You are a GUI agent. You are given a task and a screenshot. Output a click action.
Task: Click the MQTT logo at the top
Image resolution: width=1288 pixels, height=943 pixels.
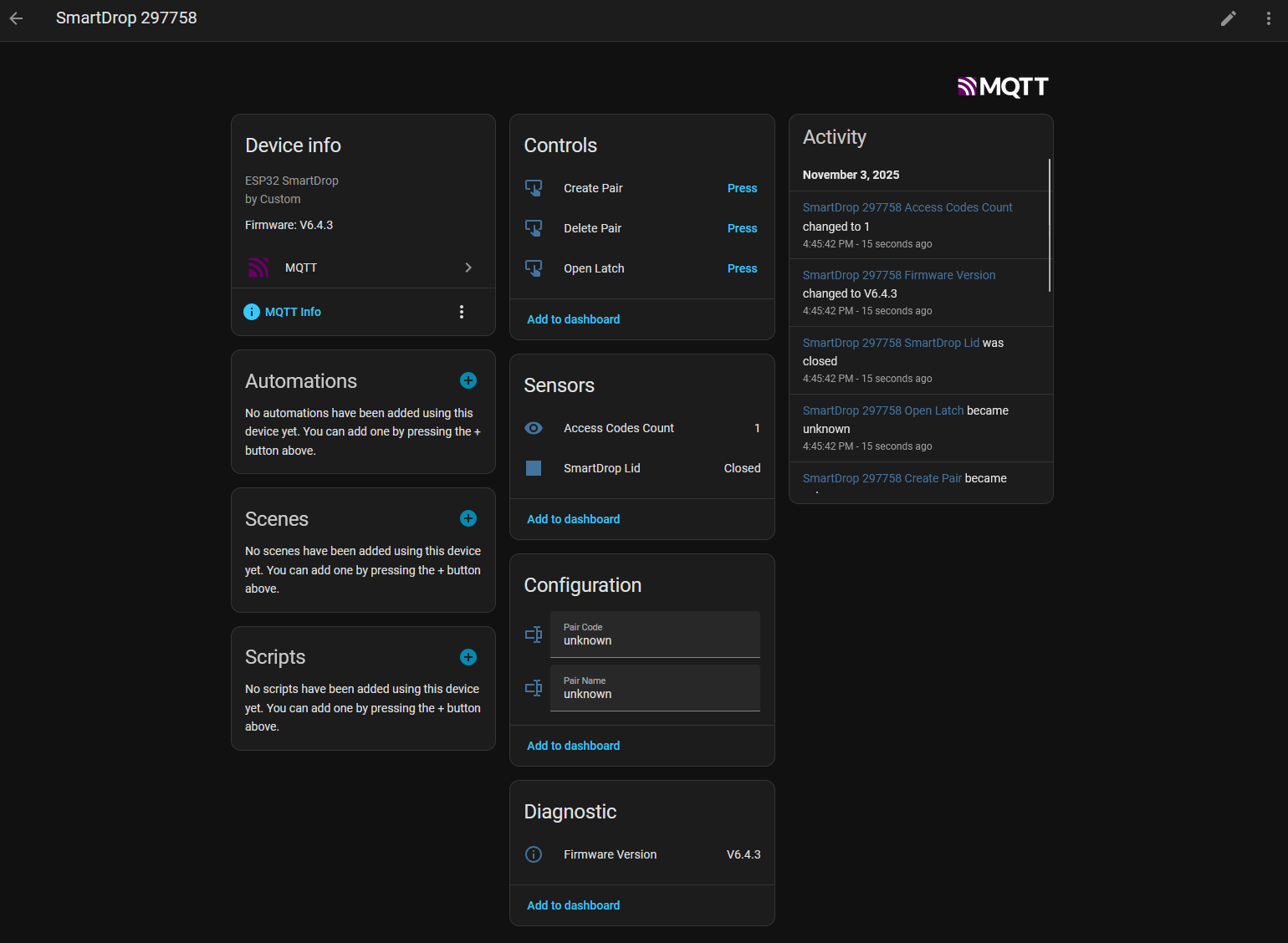pyautogui.click(x=1003, y=86)
